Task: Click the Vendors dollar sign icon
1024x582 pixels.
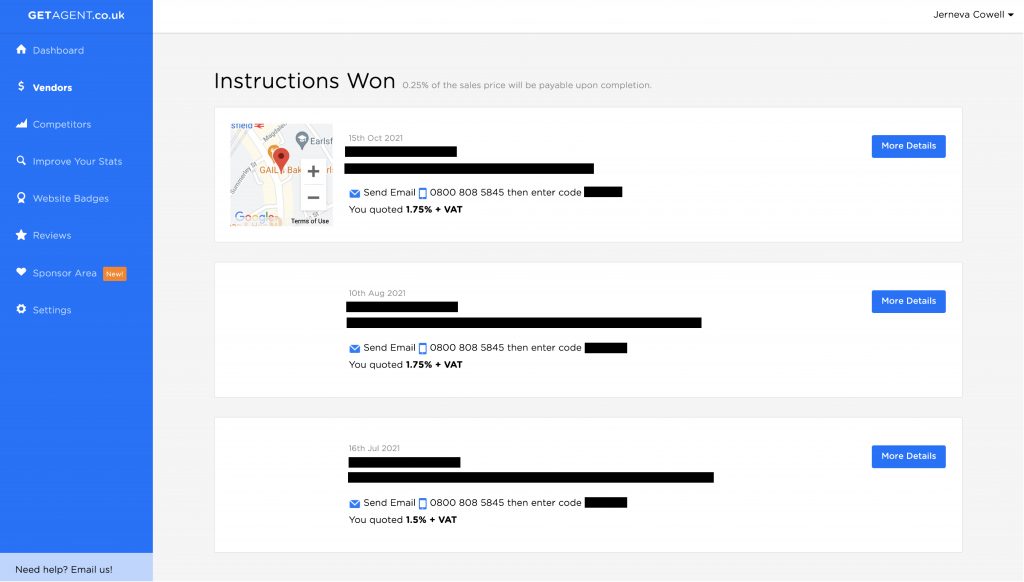Action: (21, 87)
